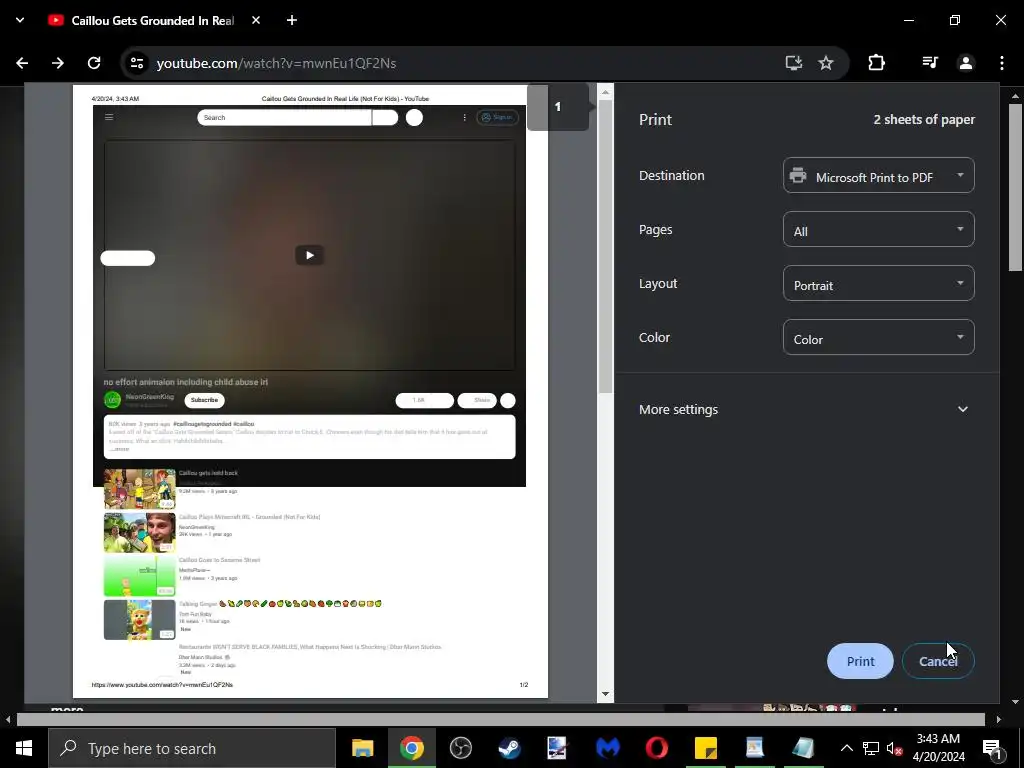Click the network tray icon
The image size is (1024, 768).
click(x=871, y=748)
